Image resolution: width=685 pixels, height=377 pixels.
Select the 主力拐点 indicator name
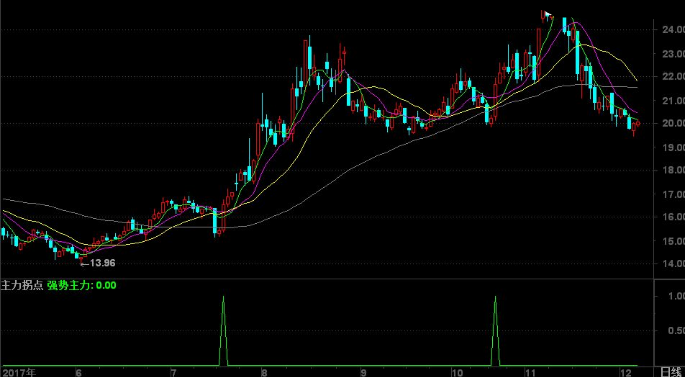pos(22,286)
